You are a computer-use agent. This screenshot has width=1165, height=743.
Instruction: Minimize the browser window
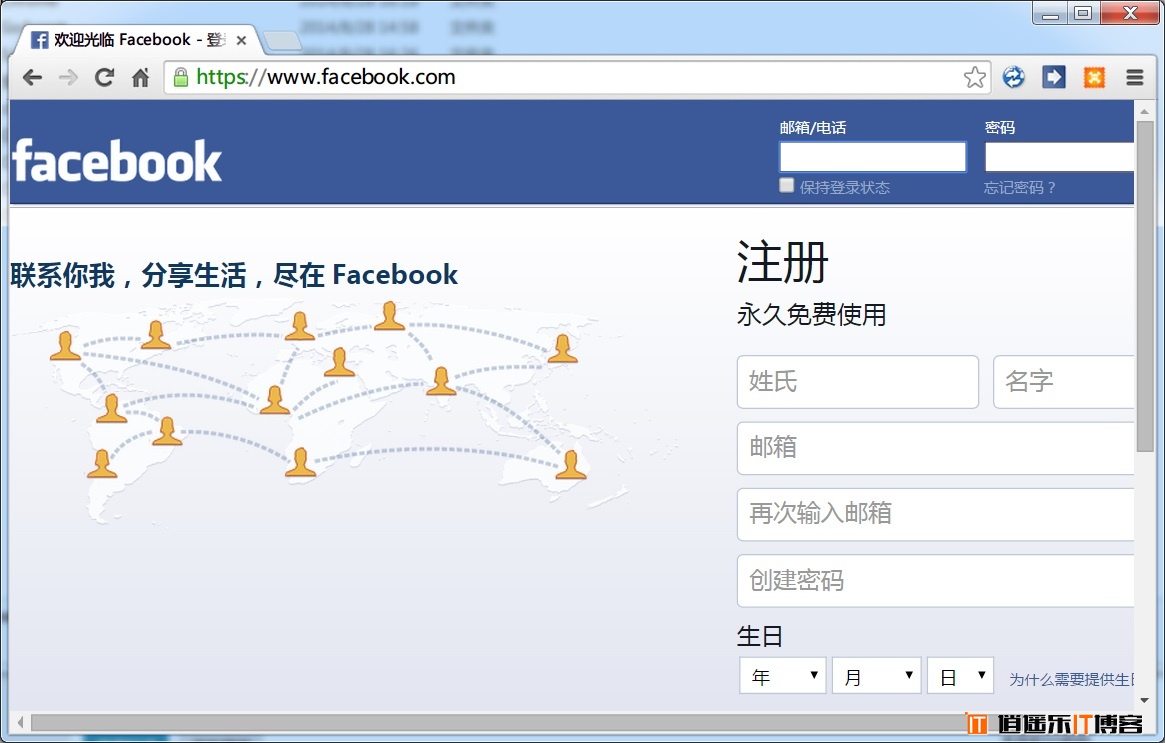(1050, 13)
